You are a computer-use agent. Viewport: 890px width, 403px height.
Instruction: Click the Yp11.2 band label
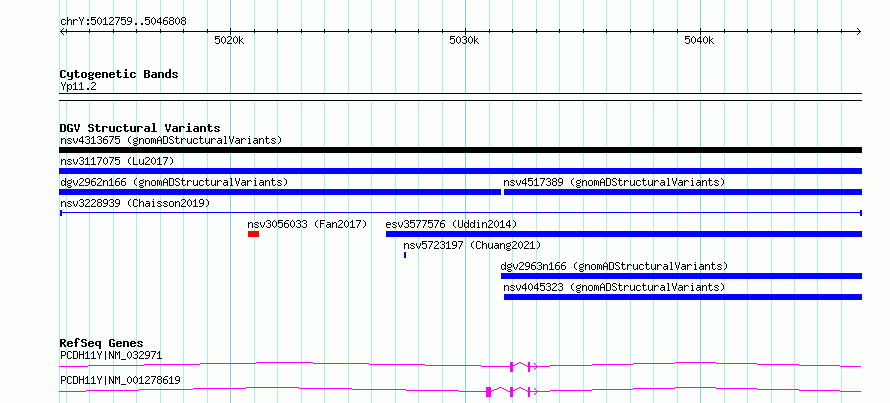pos(78,87)
